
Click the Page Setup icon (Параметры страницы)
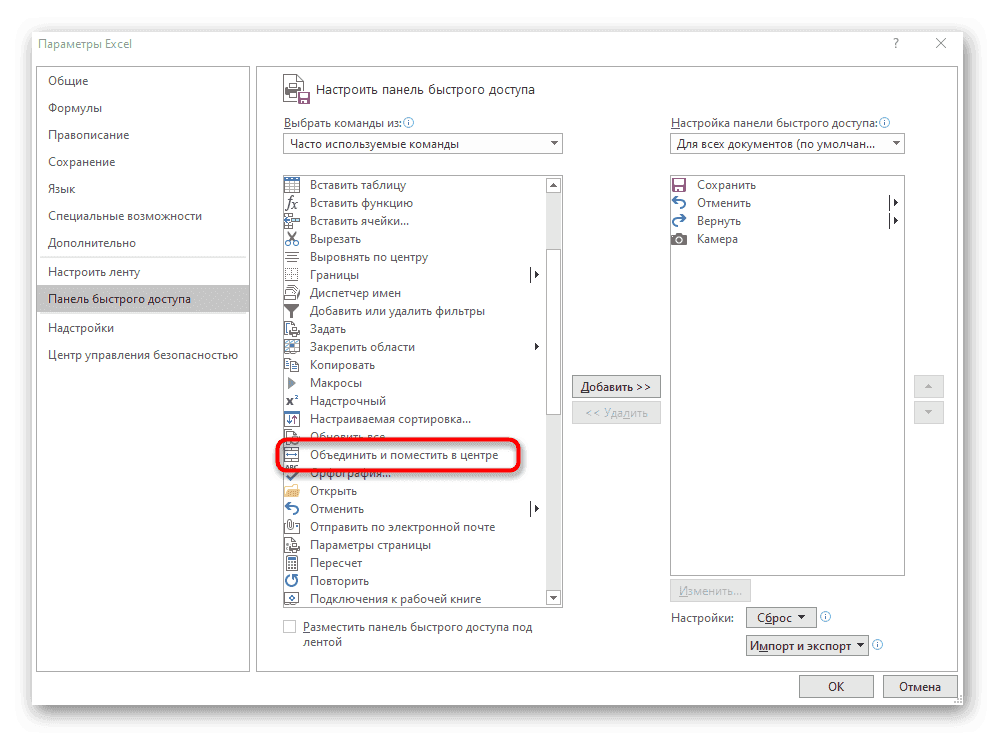coord(292,545)
